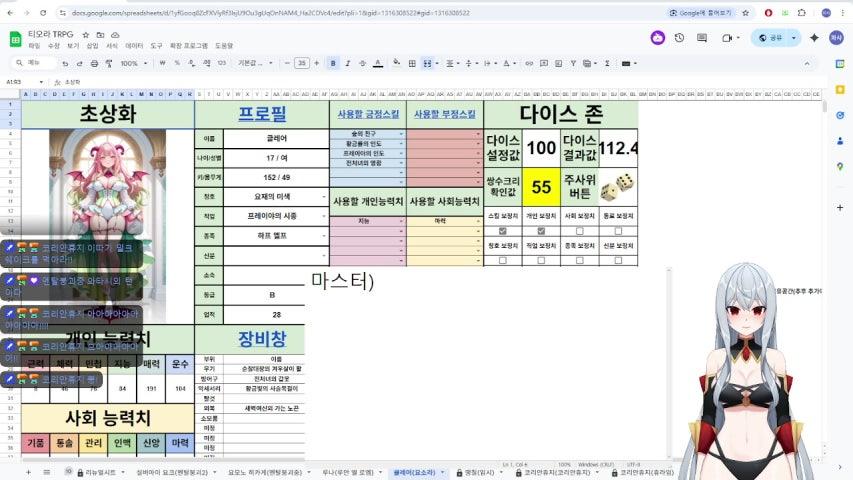The width and height of the screenshot is (853, 480).
Task: Open the 파일 menu
Action: click(x=34, y=46)
